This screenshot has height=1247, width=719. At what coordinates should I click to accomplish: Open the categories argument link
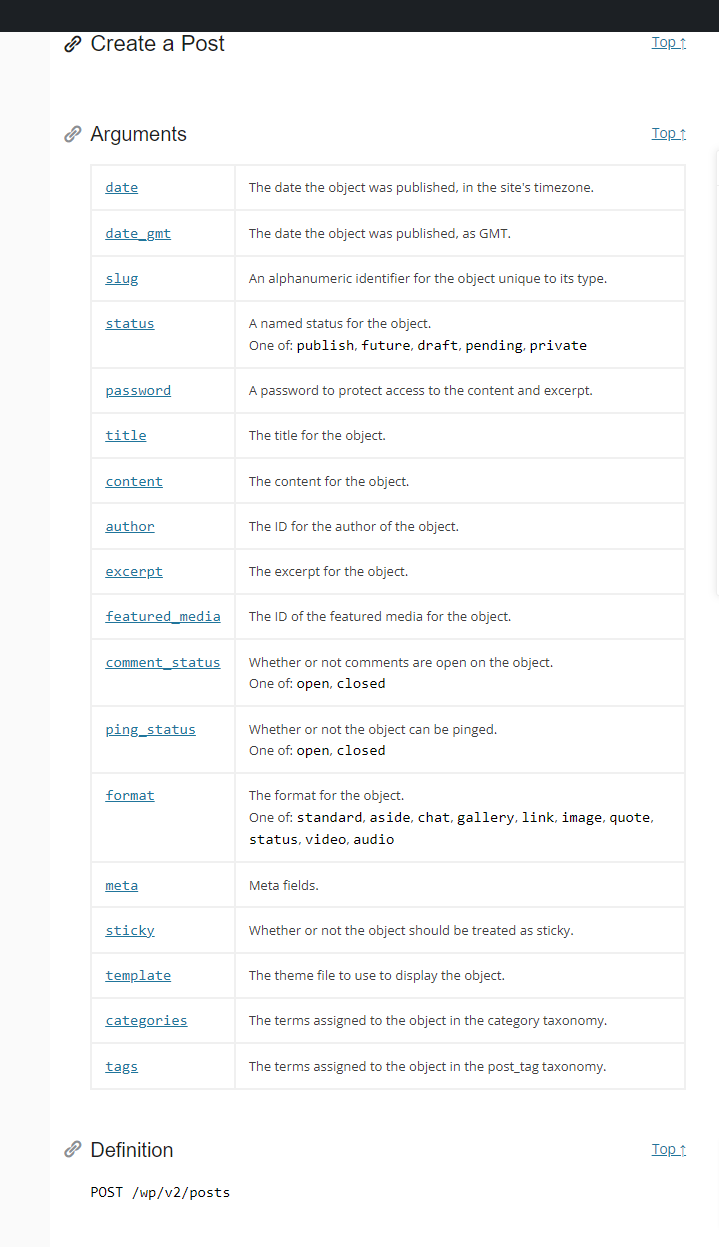pos(146,1021)
